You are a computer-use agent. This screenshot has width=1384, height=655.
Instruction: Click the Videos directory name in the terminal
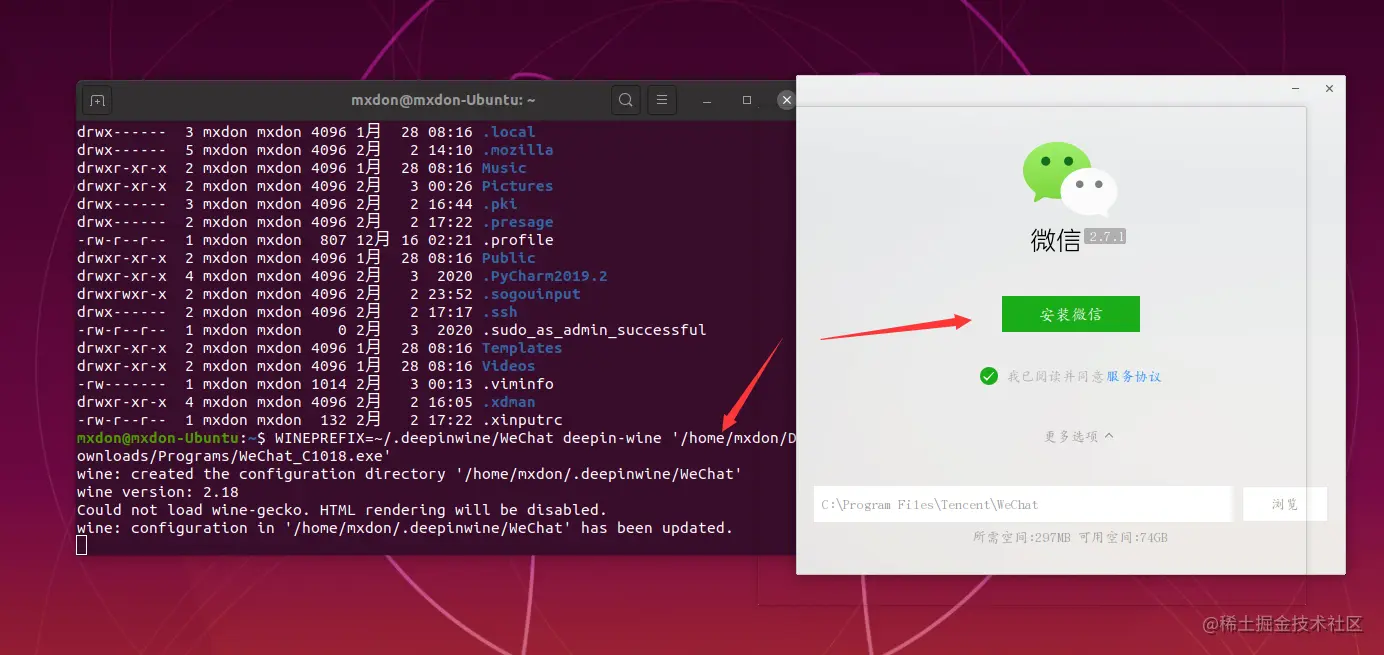pos(509,366)
